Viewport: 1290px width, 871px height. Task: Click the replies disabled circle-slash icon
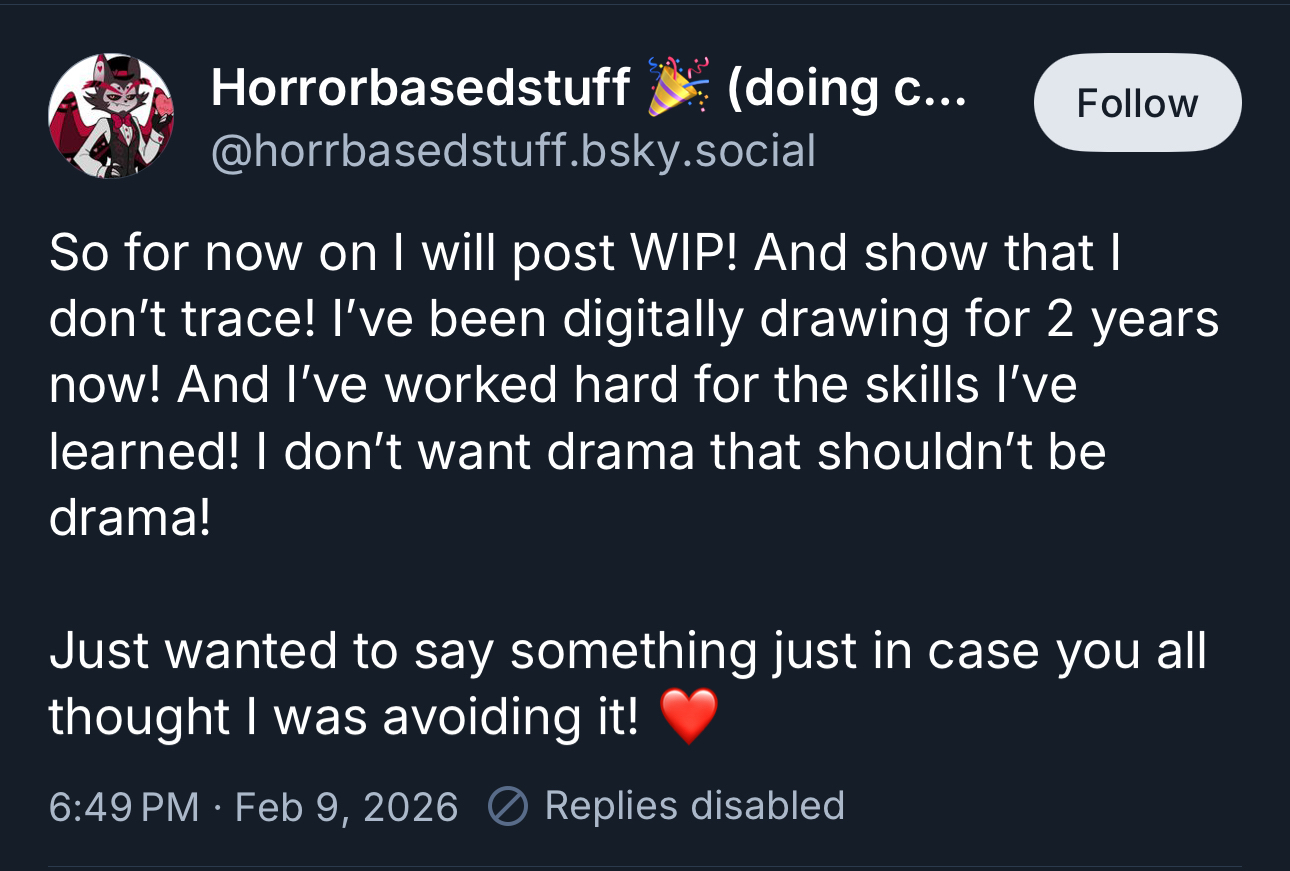[x=507, y=806]
